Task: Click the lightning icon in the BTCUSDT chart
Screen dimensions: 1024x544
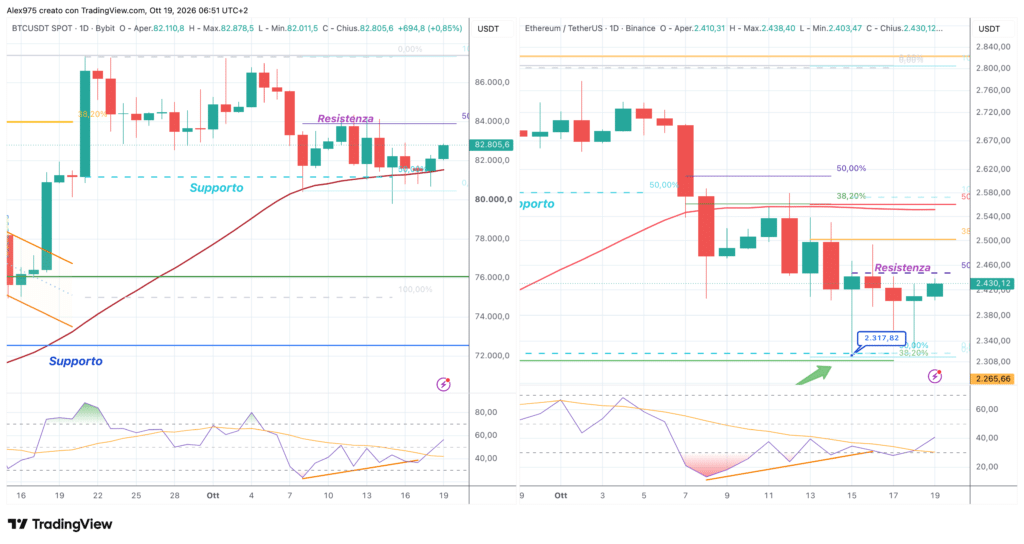Action: [x=443, y=384]
